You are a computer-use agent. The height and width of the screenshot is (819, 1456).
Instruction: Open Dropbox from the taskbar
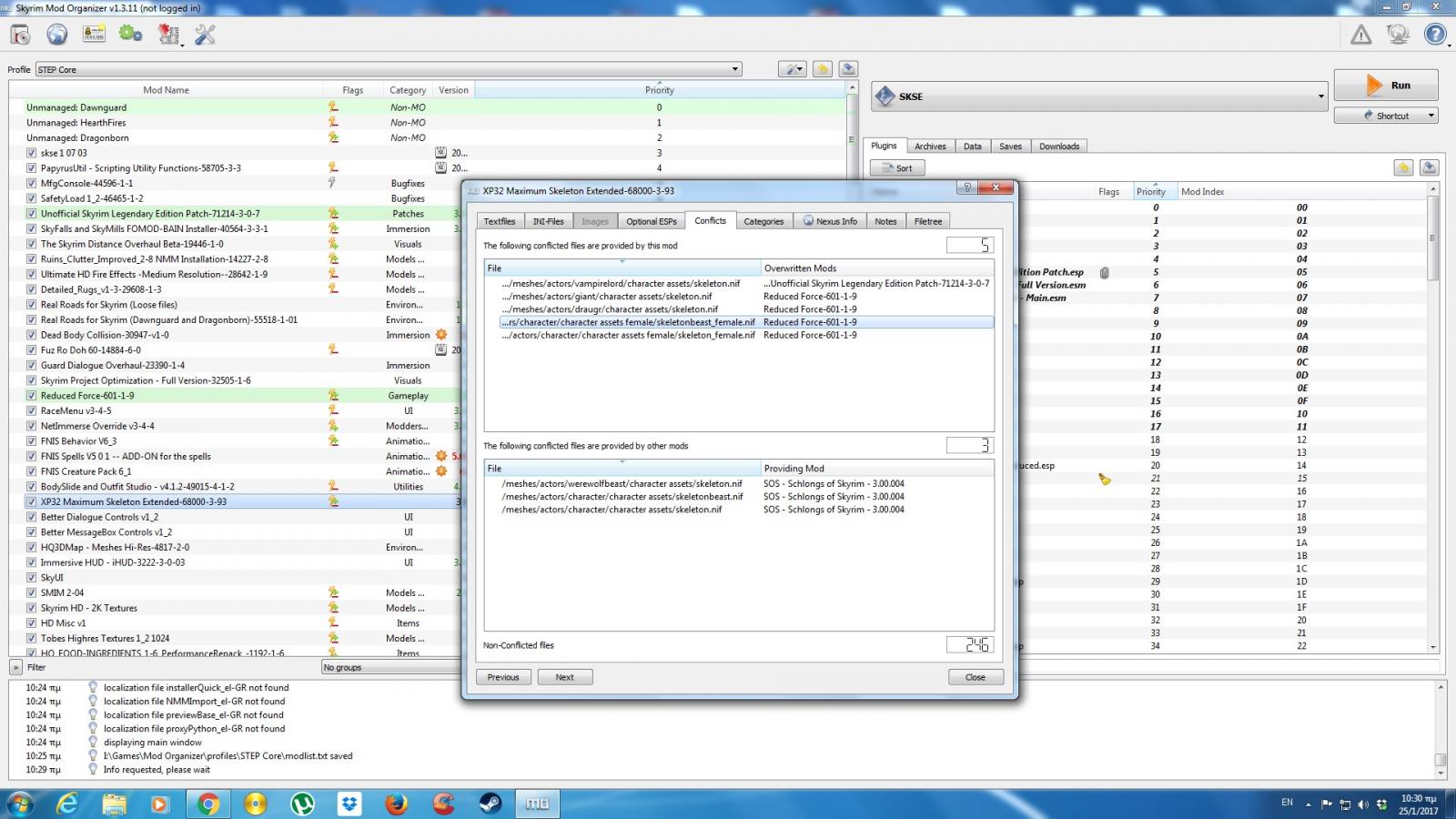pyautogui.click(x=349, y=804)
